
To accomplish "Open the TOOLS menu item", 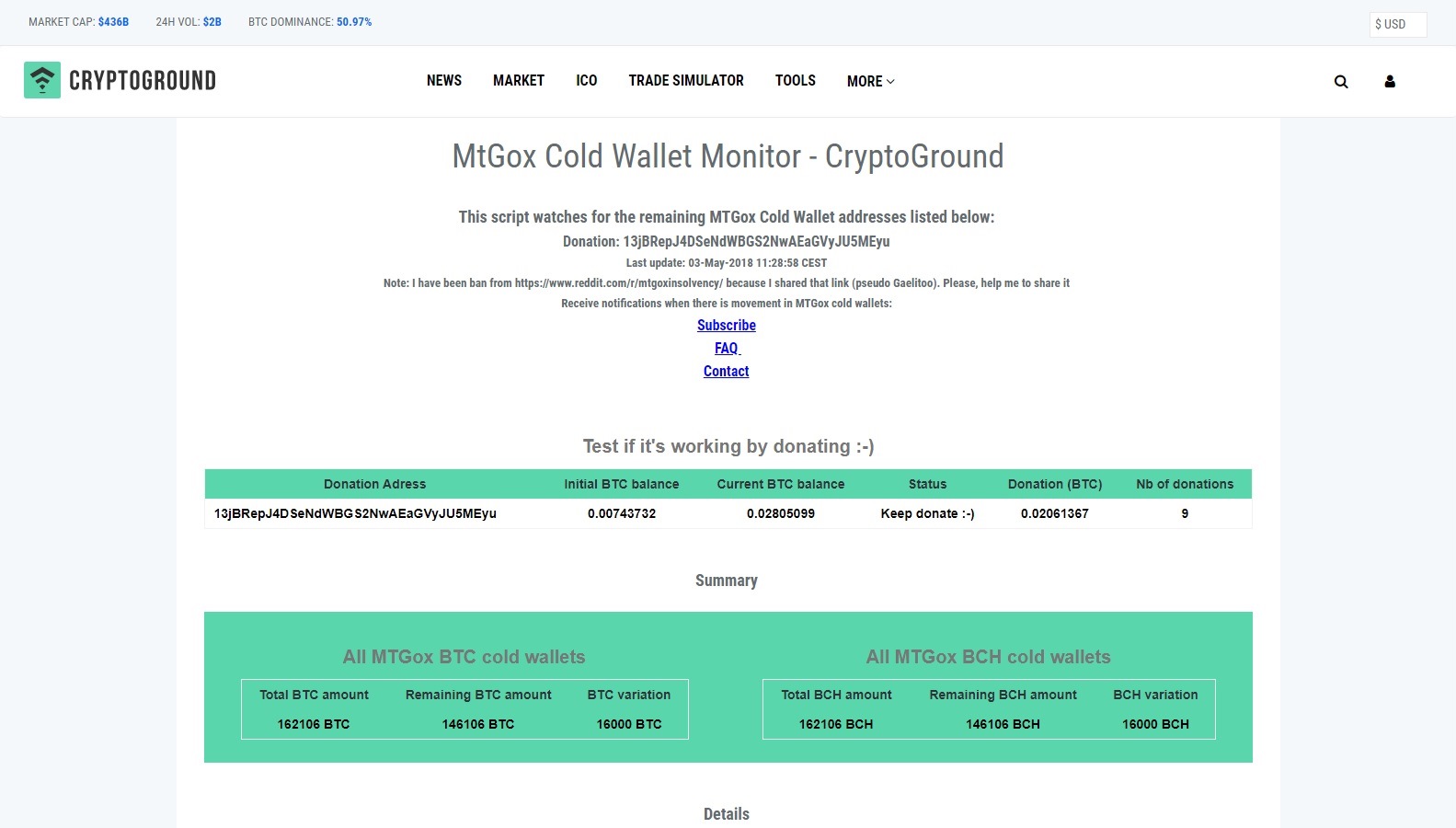I will pyautogui.click(x=796, y=81).
